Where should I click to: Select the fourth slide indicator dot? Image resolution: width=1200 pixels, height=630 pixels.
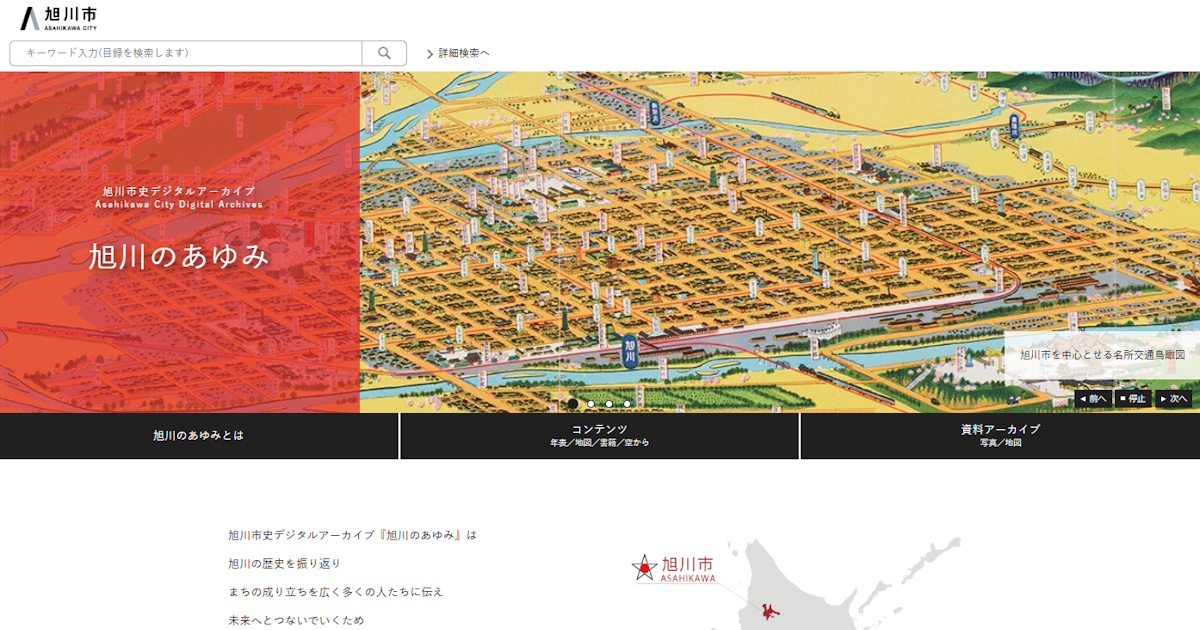click(x=627, y=404)
